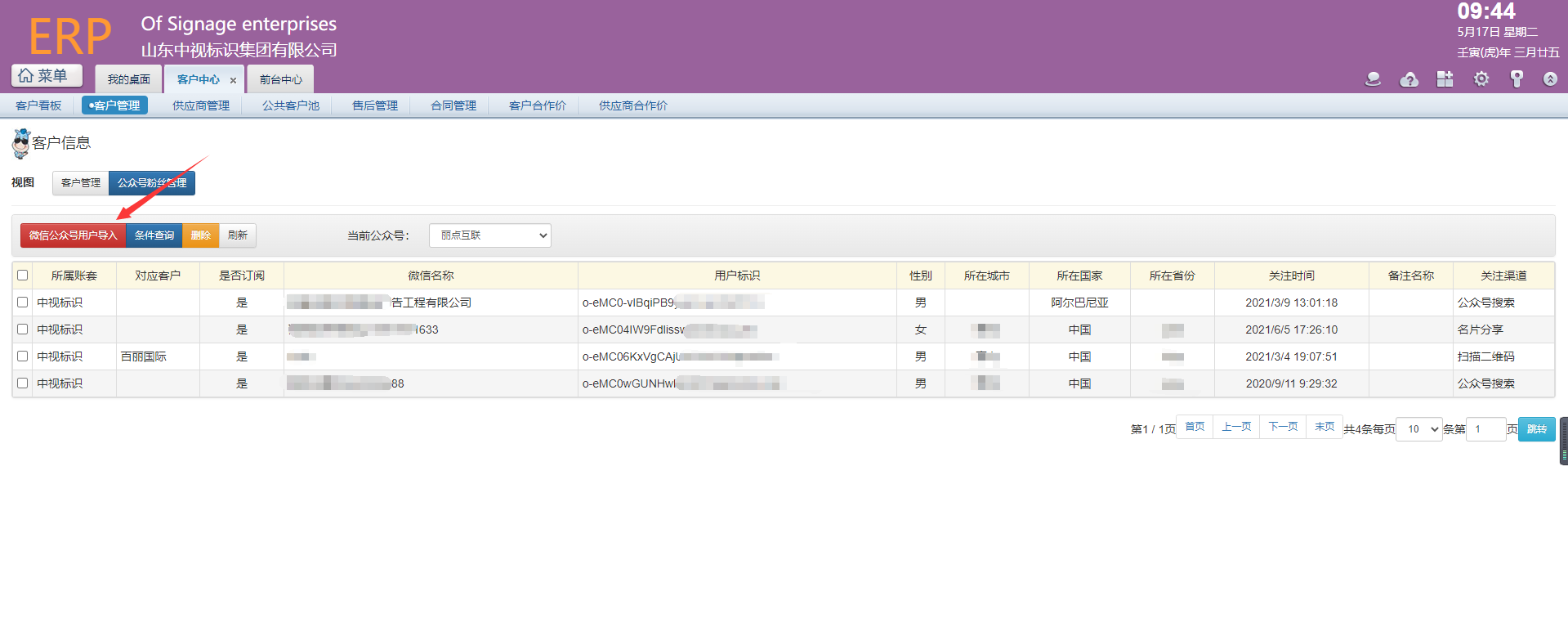The height and width of the screenshot is (632, 1568).
Task: Click the ERP logo
Action: click(70, 37)
